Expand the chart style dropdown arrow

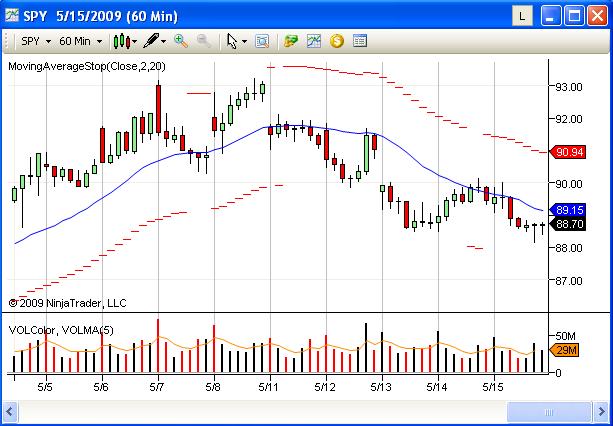135,41
